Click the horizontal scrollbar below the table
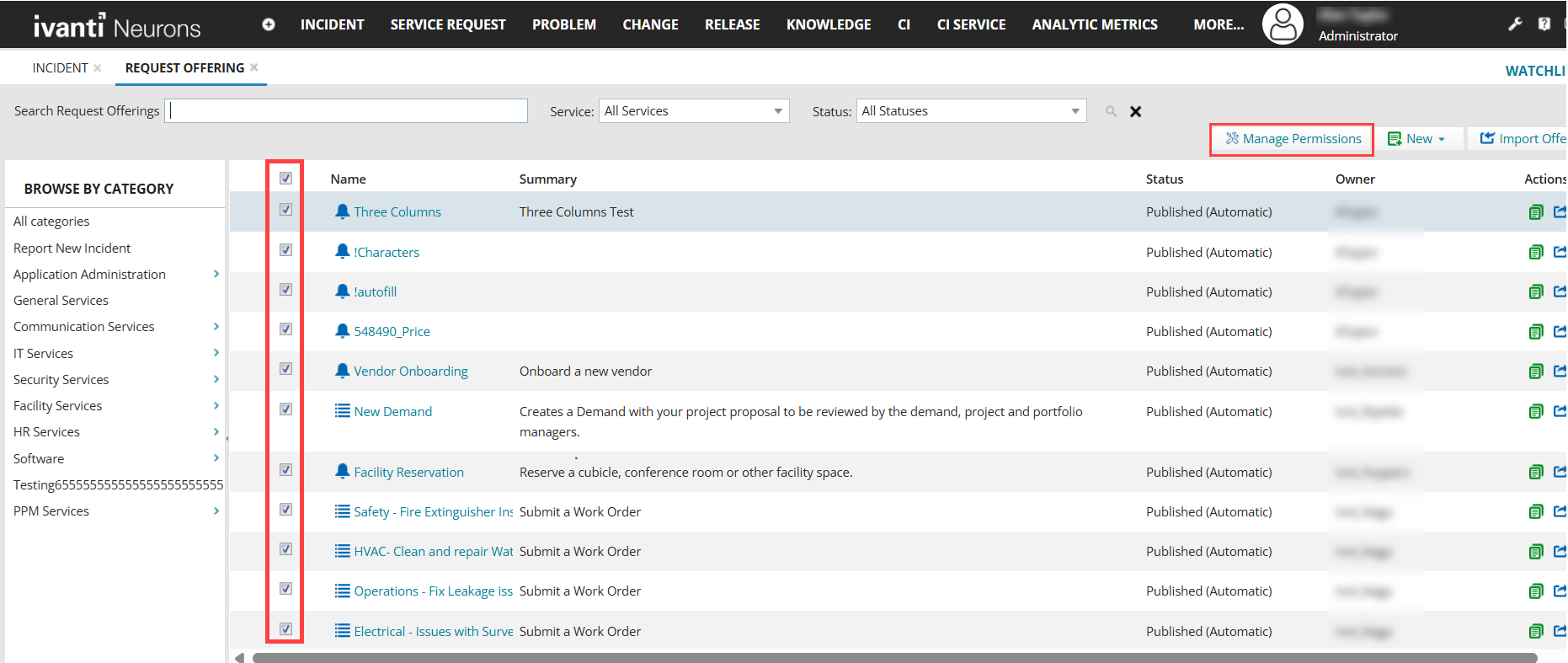Screen dimensions: 1568x663 [893, 658]
